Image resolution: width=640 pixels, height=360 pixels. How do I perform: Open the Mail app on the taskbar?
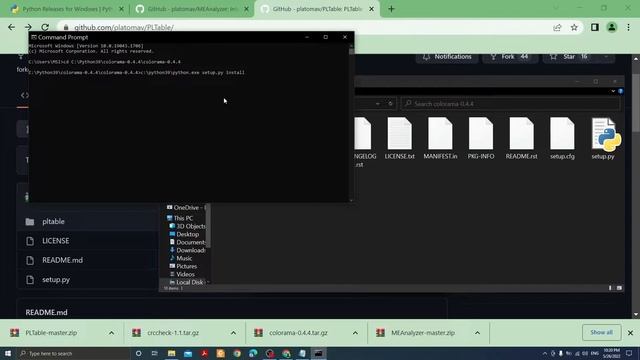point(188,353)
